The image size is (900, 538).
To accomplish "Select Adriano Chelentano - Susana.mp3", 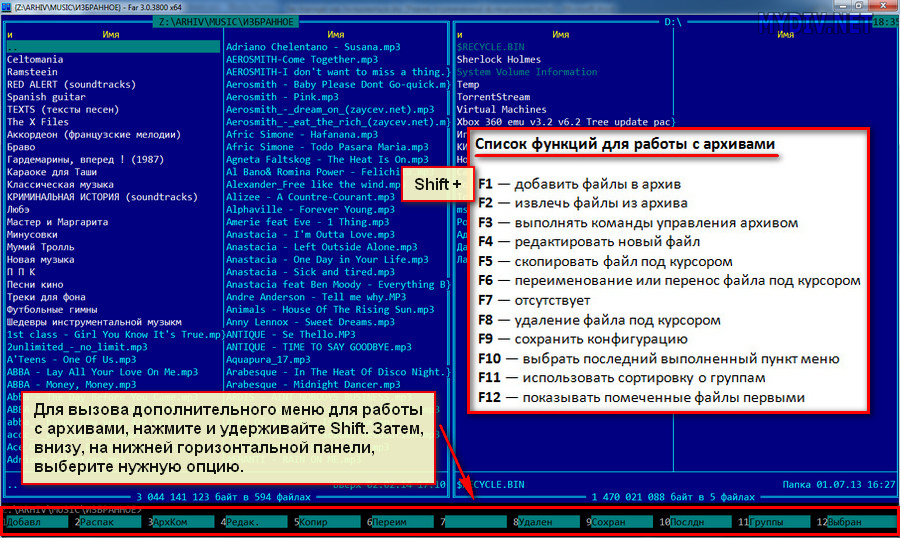I will pyautogui.click(x=313, y=47).
